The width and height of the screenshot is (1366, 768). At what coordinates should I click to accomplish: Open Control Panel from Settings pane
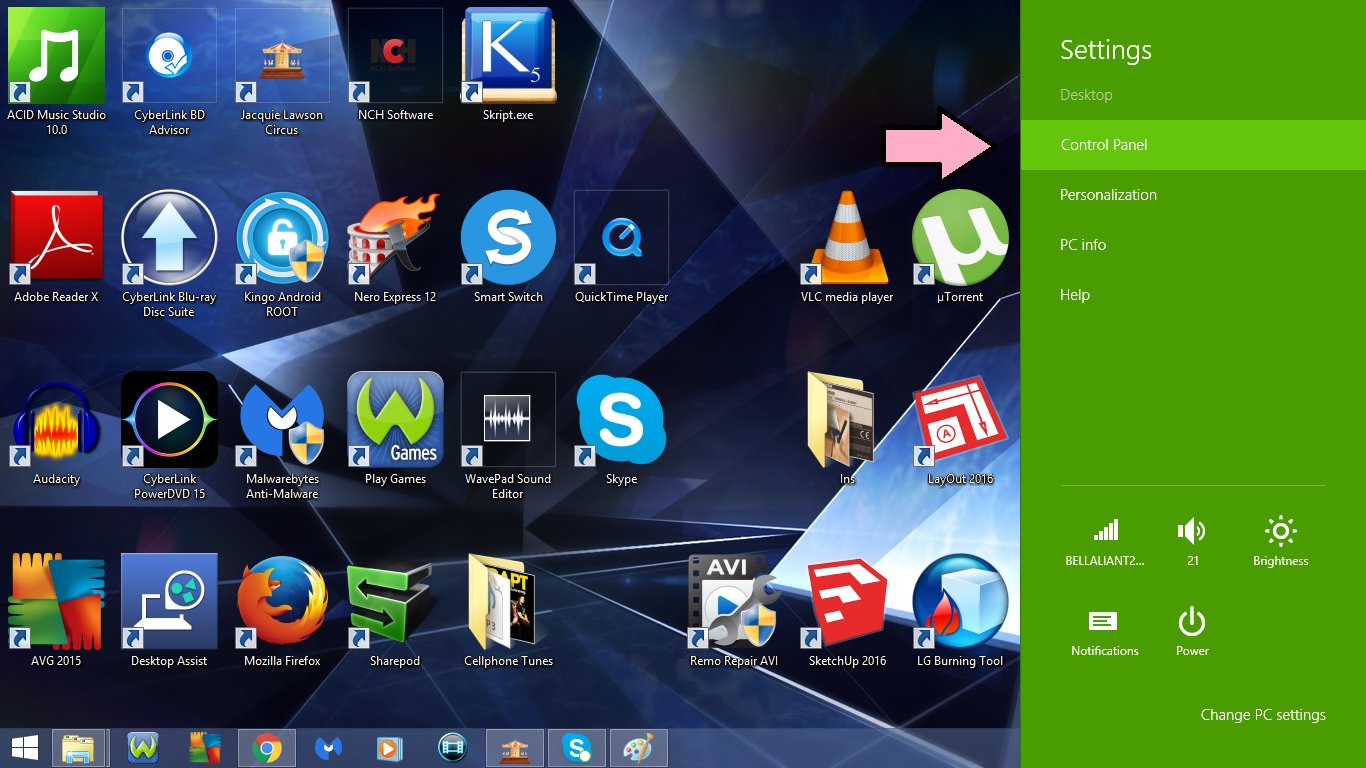(1193, 145)
